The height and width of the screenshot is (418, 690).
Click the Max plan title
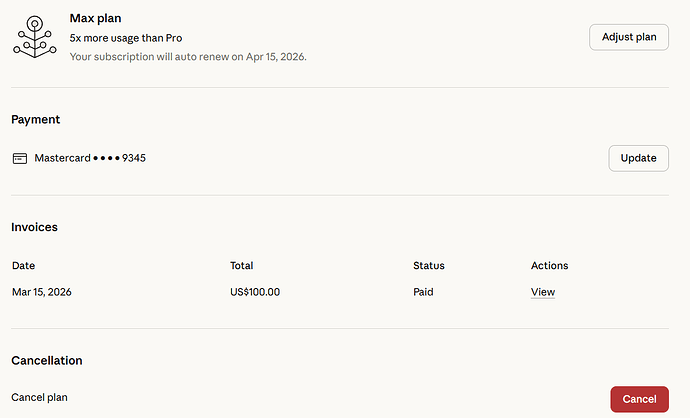click(96, 18)
